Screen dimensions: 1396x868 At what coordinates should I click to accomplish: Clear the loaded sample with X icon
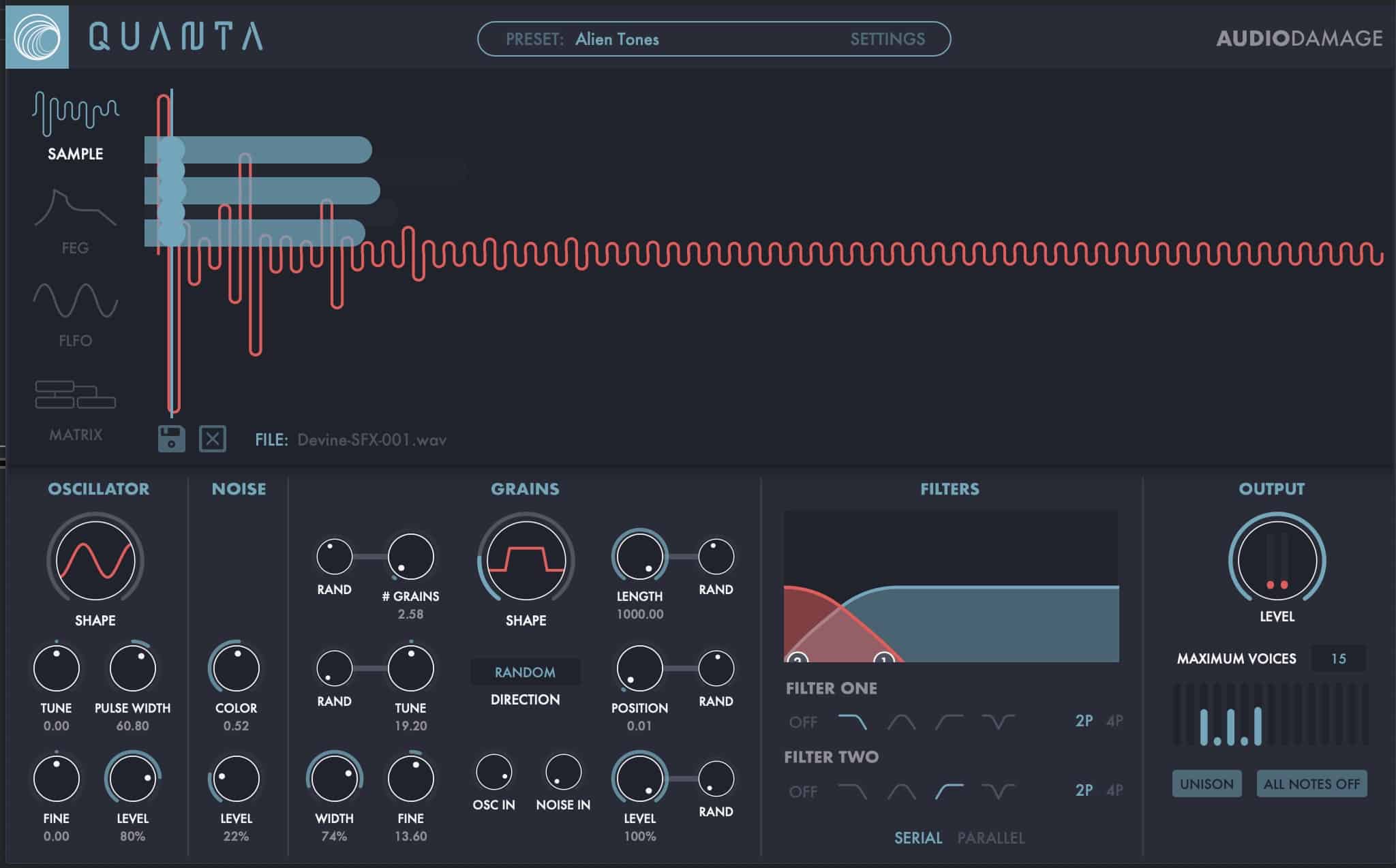(x=213, y=439)
